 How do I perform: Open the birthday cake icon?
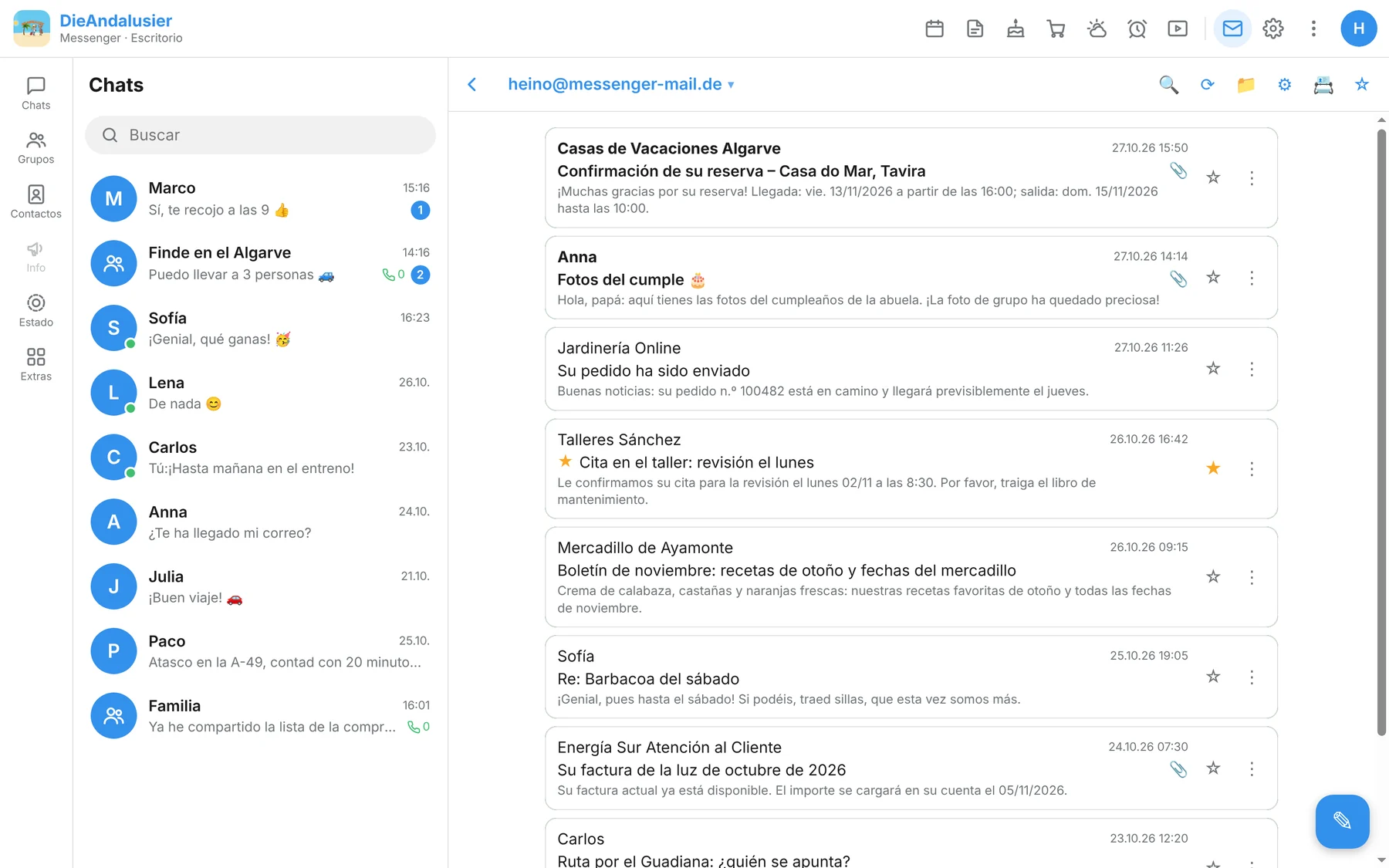pos(1016,29)
